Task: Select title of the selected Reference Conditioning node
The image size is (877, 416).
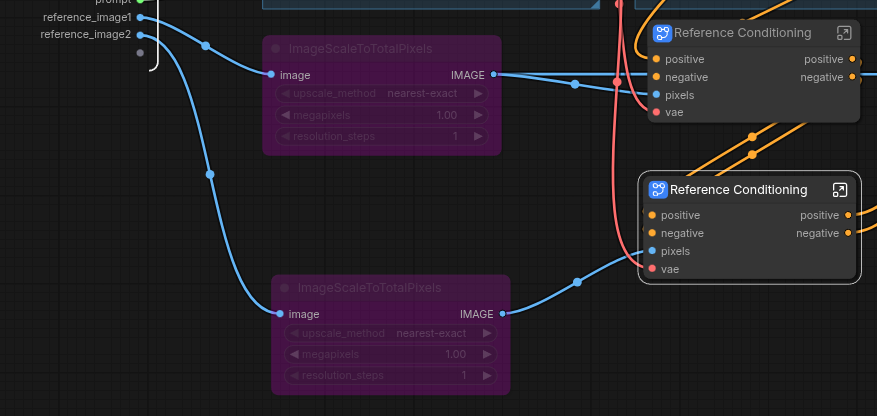Action: [x=738, y=190]
